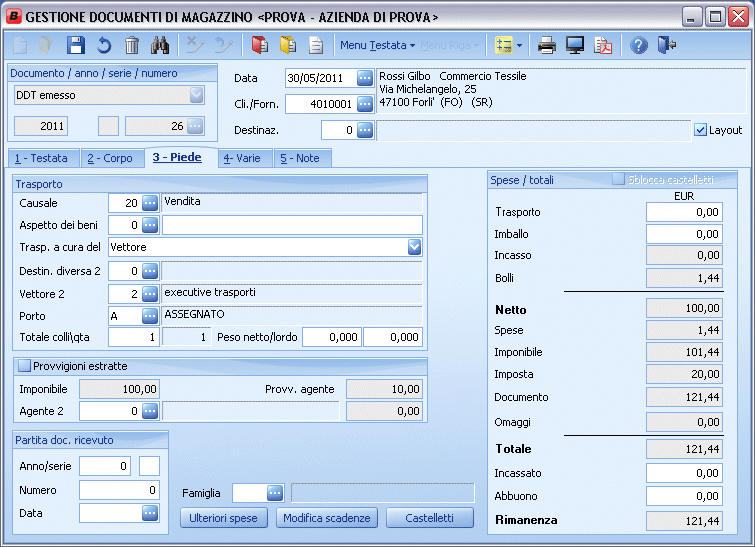755x547 pixels.
Task: Enable the Provvigioni estratte checkbox
Action: [x=25, y=366]
